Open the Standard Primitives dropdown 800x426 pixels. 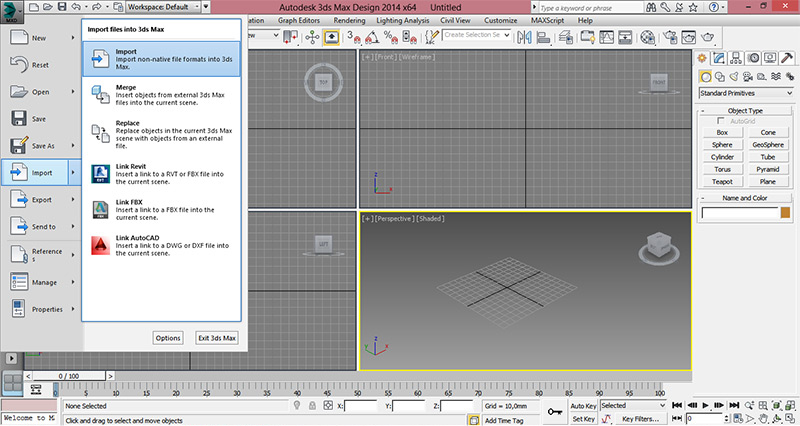746,93
